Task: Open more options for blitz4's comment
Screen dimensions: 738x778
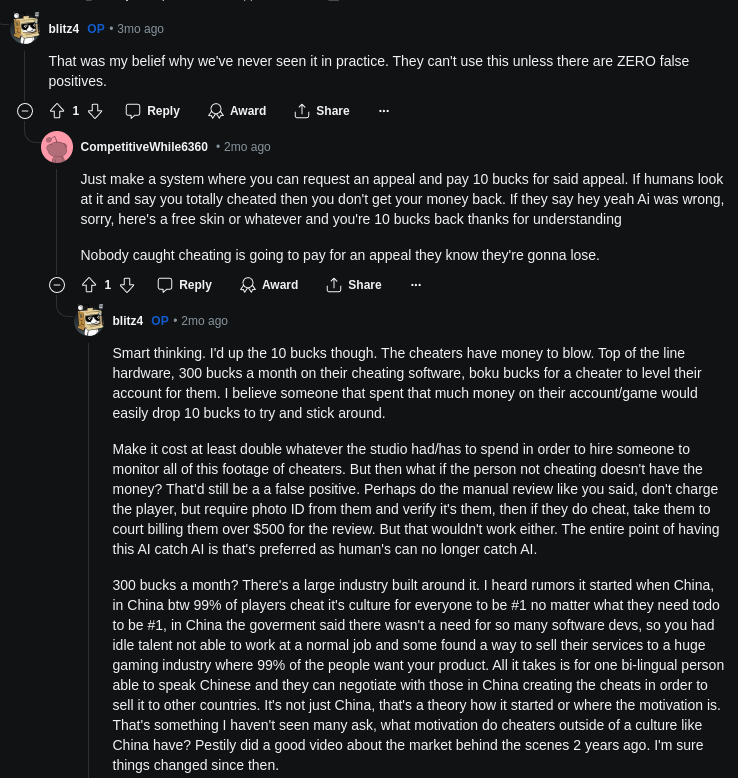Action: click(x=384, y=111)
